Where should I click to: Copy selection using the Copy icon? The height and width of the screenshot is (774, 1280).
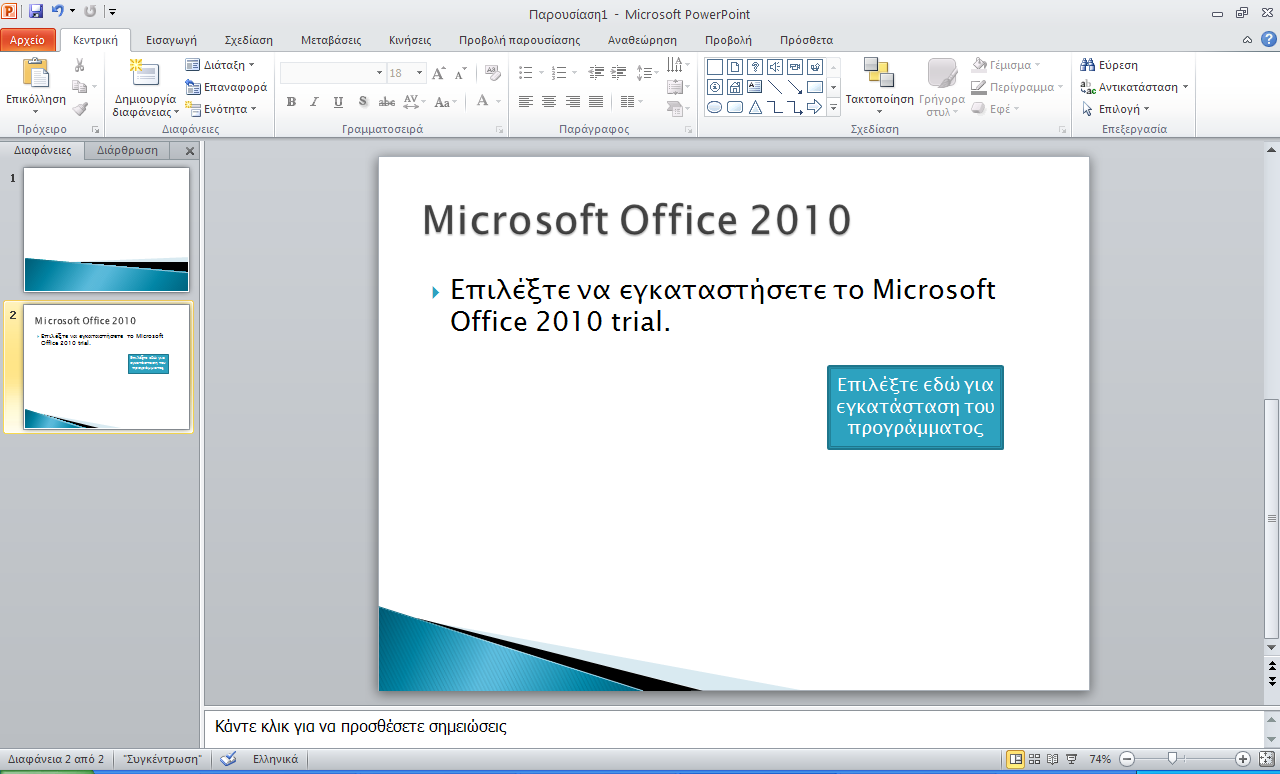(x=80, y=87)
